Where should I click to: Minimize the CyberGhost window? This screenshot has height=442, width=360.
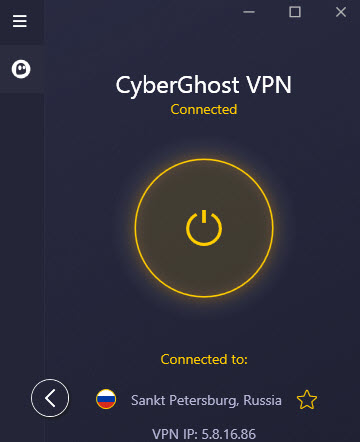click(x=249, y=12)
